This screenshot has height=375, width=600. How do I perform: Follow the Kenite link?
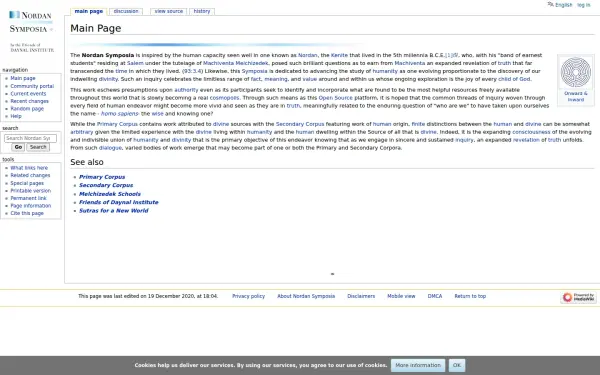coord(339,55)
